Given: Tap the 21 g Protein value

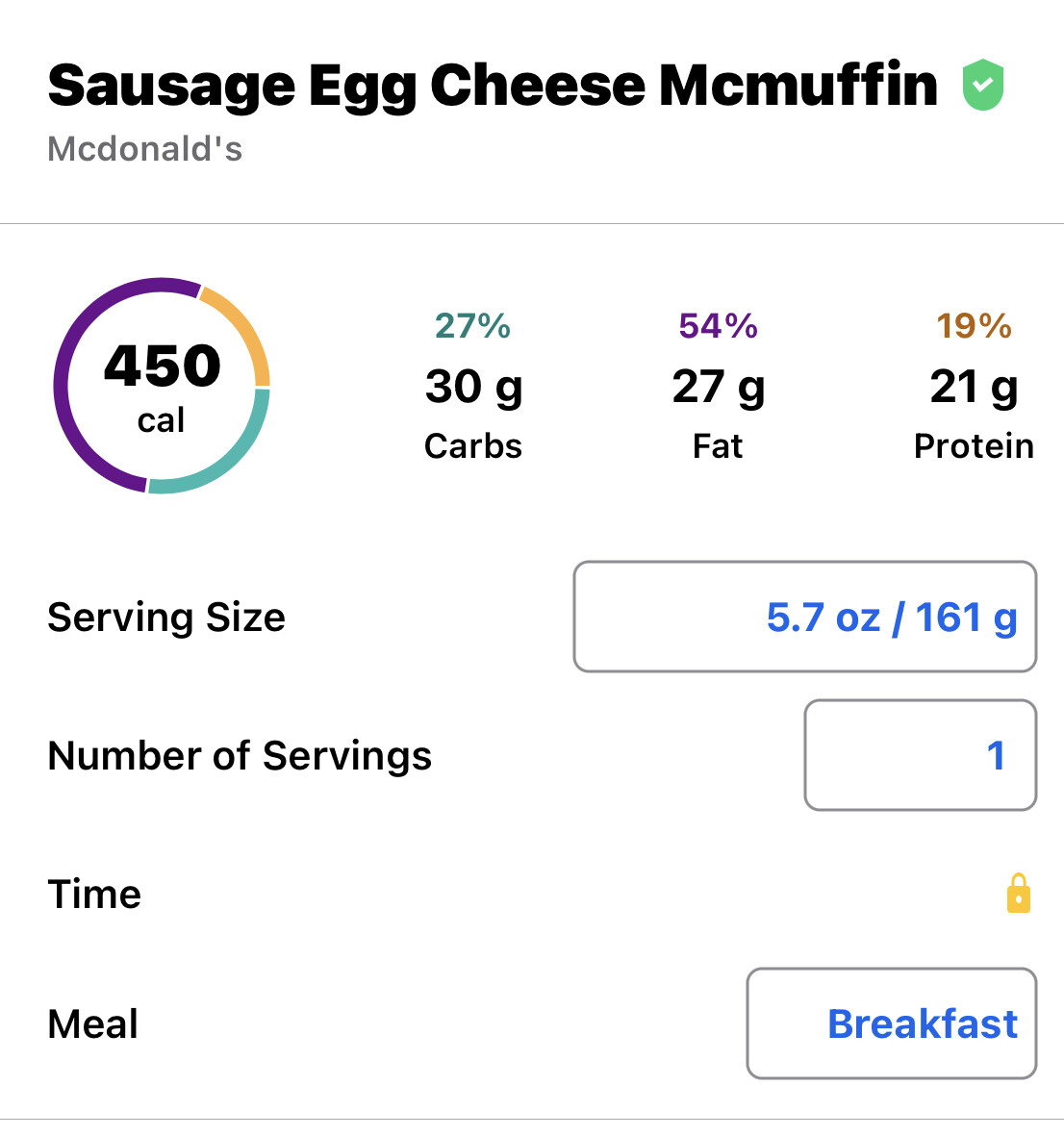Looking at the screenshot, I should pos(975,387).
